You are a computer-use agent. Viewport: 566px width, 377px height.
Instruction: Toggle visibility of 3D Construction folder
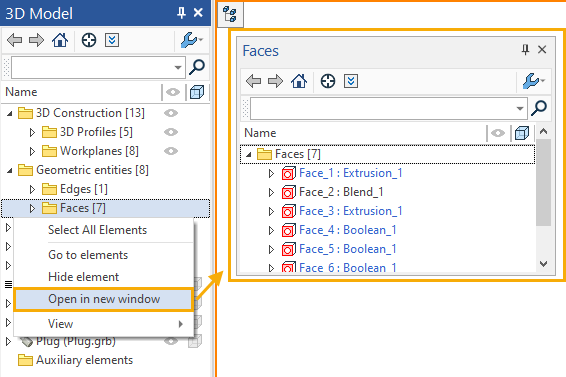point(171,113)
